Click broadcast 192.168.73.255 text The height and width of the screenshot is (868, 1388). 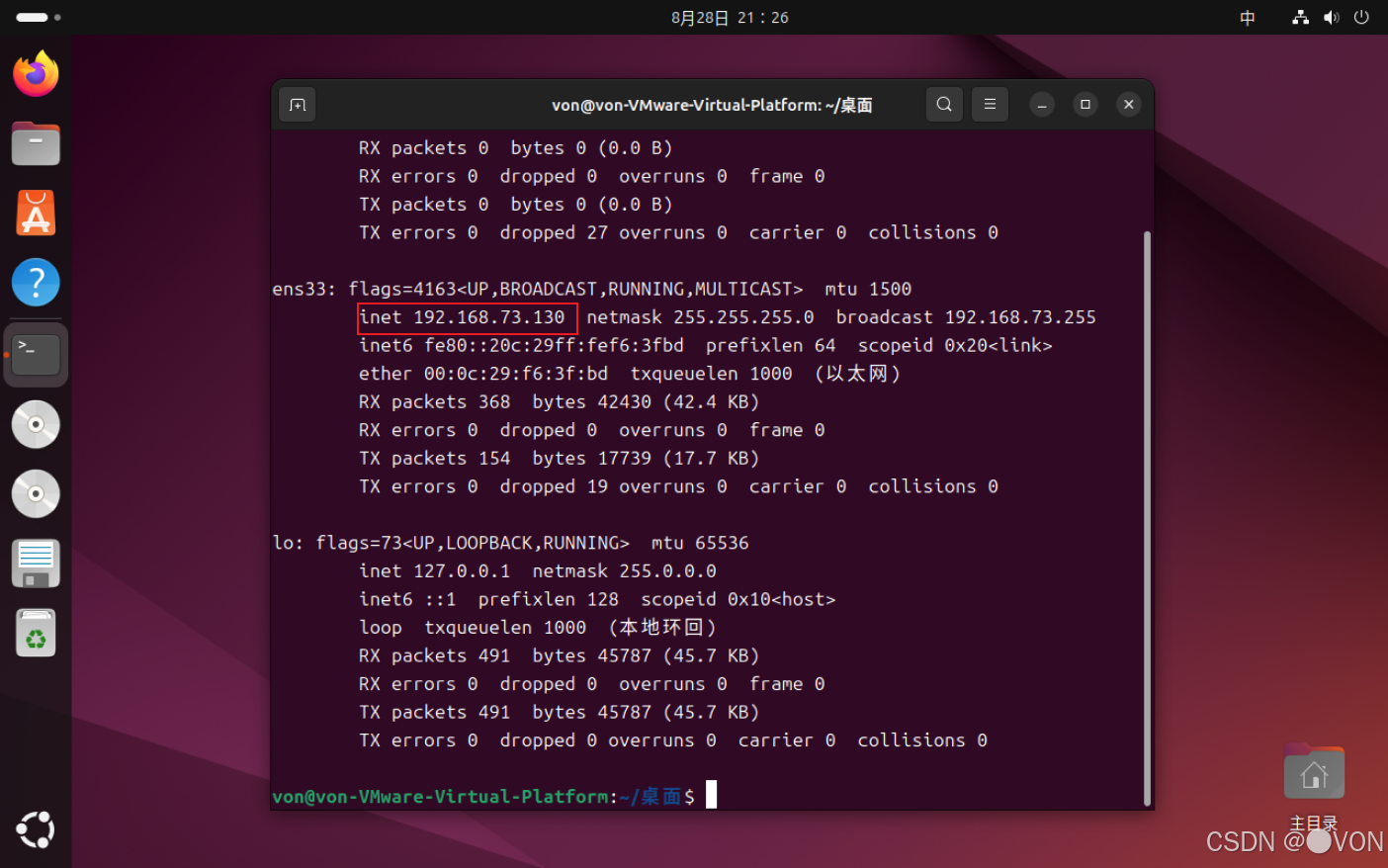966,317
